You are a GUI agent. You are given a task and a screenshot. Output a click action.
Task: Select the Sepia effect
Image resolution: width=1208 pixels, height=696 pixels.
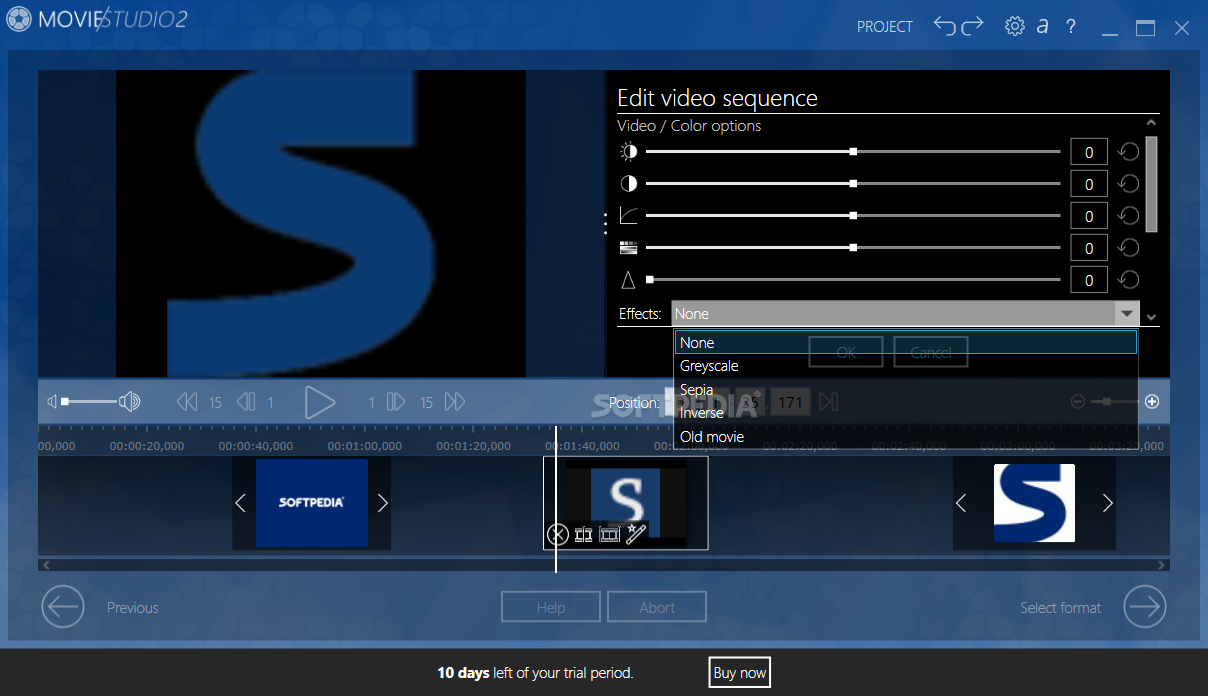click(x=906, y=390)
